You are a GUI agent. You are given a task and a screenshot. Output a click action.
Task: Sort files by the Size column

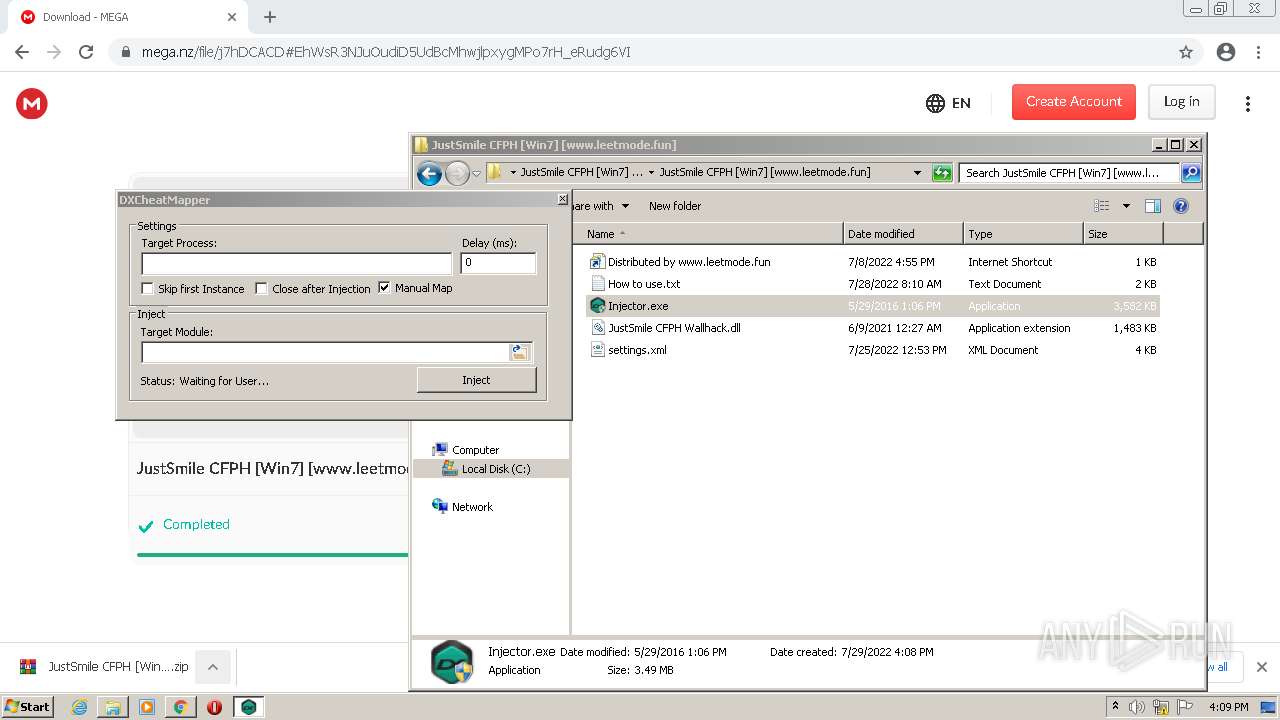click(x=1123, y=234)
